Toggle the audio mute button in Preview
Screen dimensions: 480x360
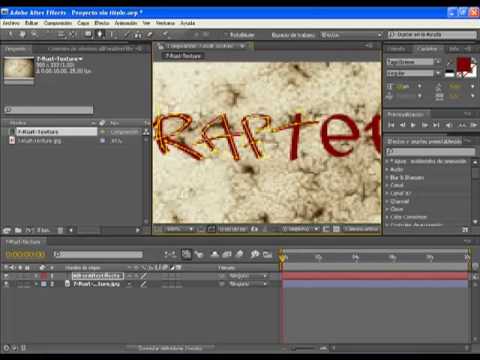449,125
